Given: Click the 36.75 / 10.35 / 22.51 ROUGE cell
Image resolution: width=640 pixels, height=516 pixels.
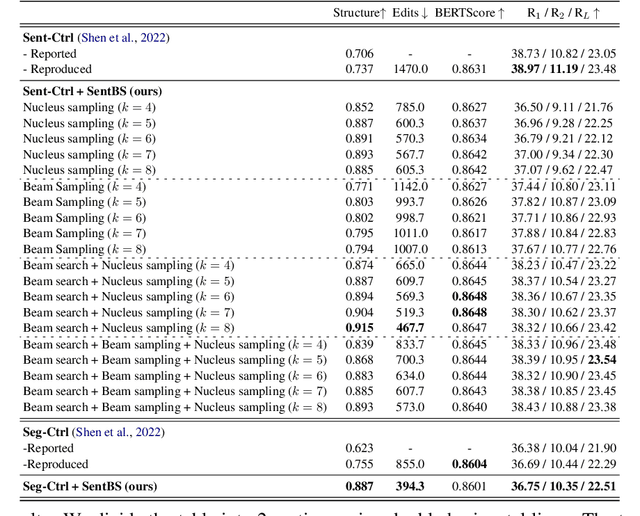Looking at the screenshot, I should [563, 486].
